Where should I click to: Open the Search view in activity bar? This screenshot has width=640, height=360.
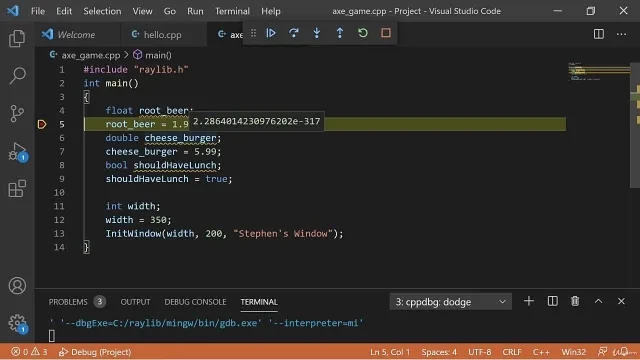17,76
